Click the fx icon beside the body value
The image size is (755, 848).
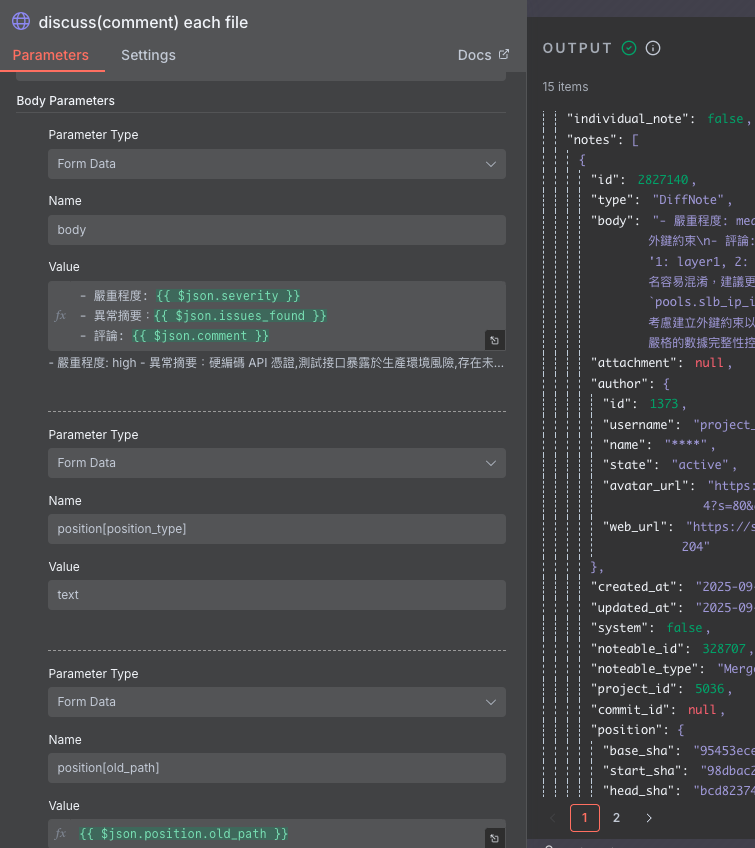coord(60,315)
